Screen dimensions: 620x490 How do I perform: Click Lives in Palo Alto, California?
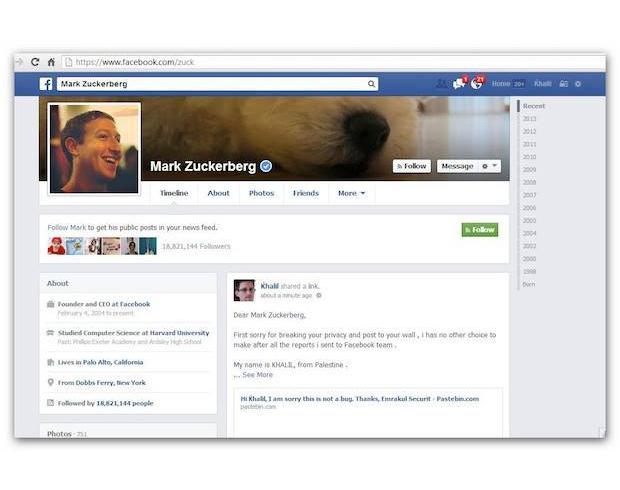100,362
